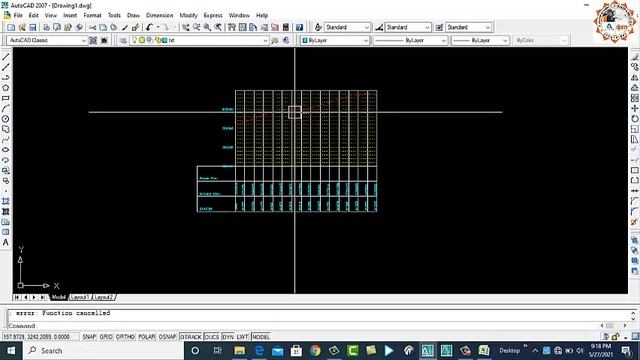
Task: Select the Multiline Text tool
Action: [x=6, y=242]
